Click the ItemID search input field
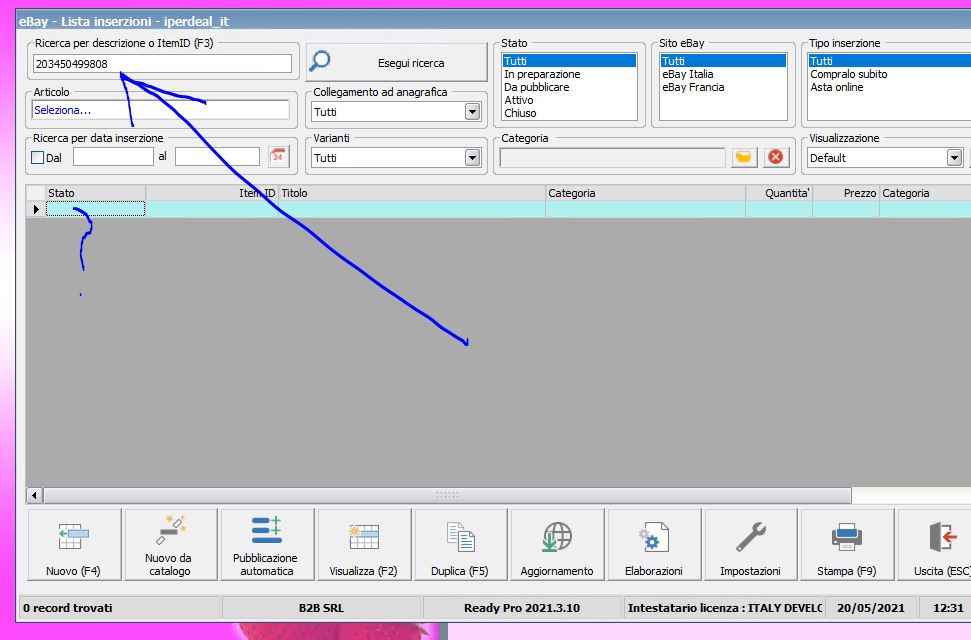 point(162,63)
